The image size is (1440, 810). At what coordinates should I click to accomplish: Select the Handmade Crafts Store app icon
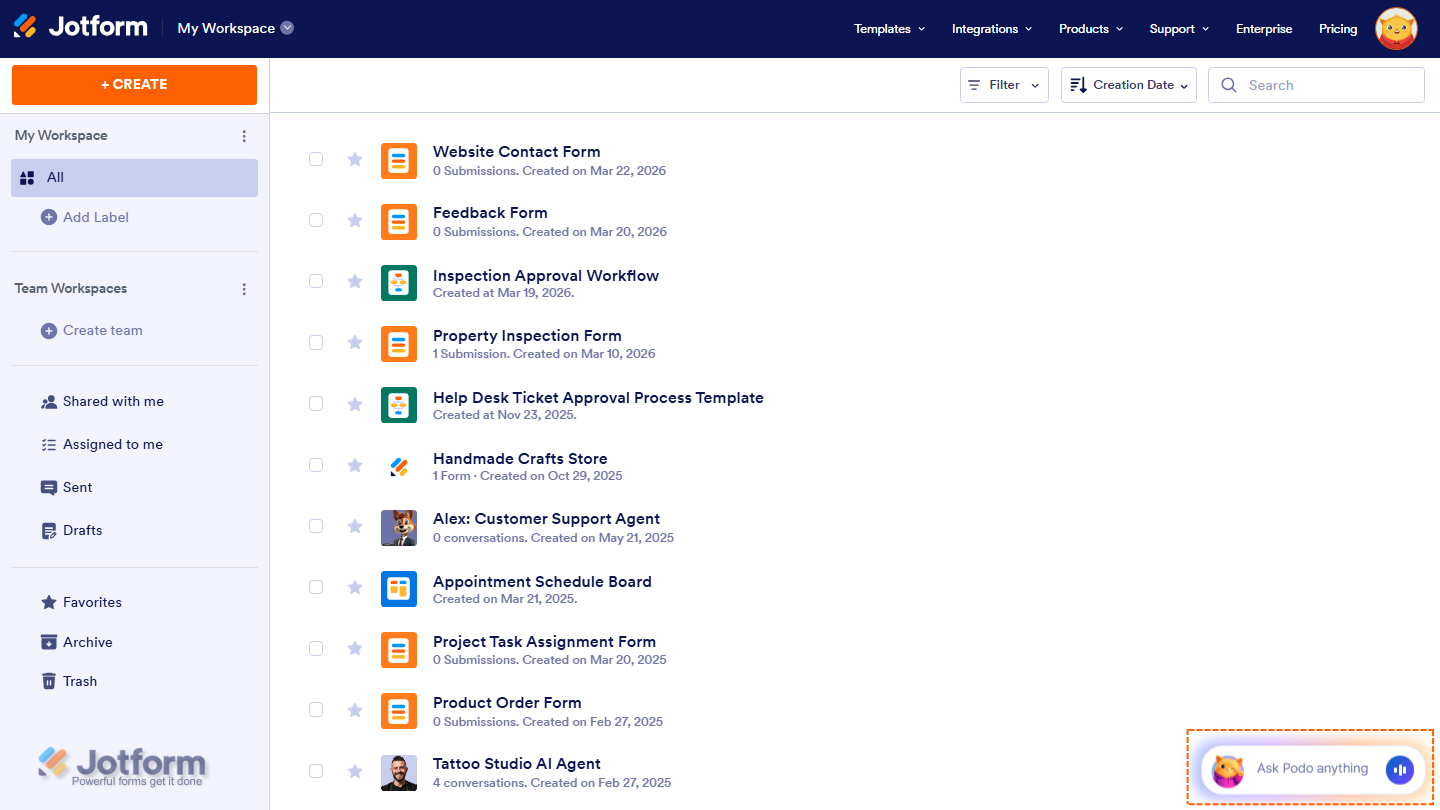click(399, 465)
